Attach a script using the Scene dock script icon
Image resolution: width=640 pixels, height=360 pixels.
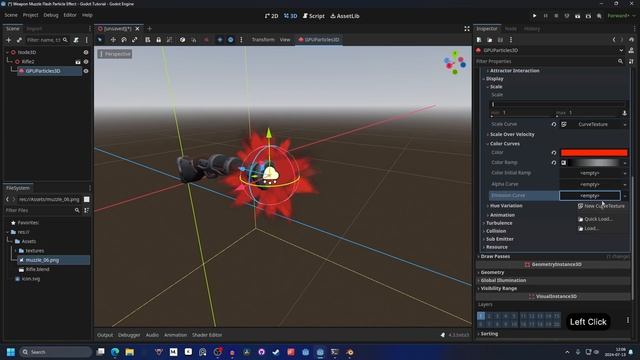76,40
